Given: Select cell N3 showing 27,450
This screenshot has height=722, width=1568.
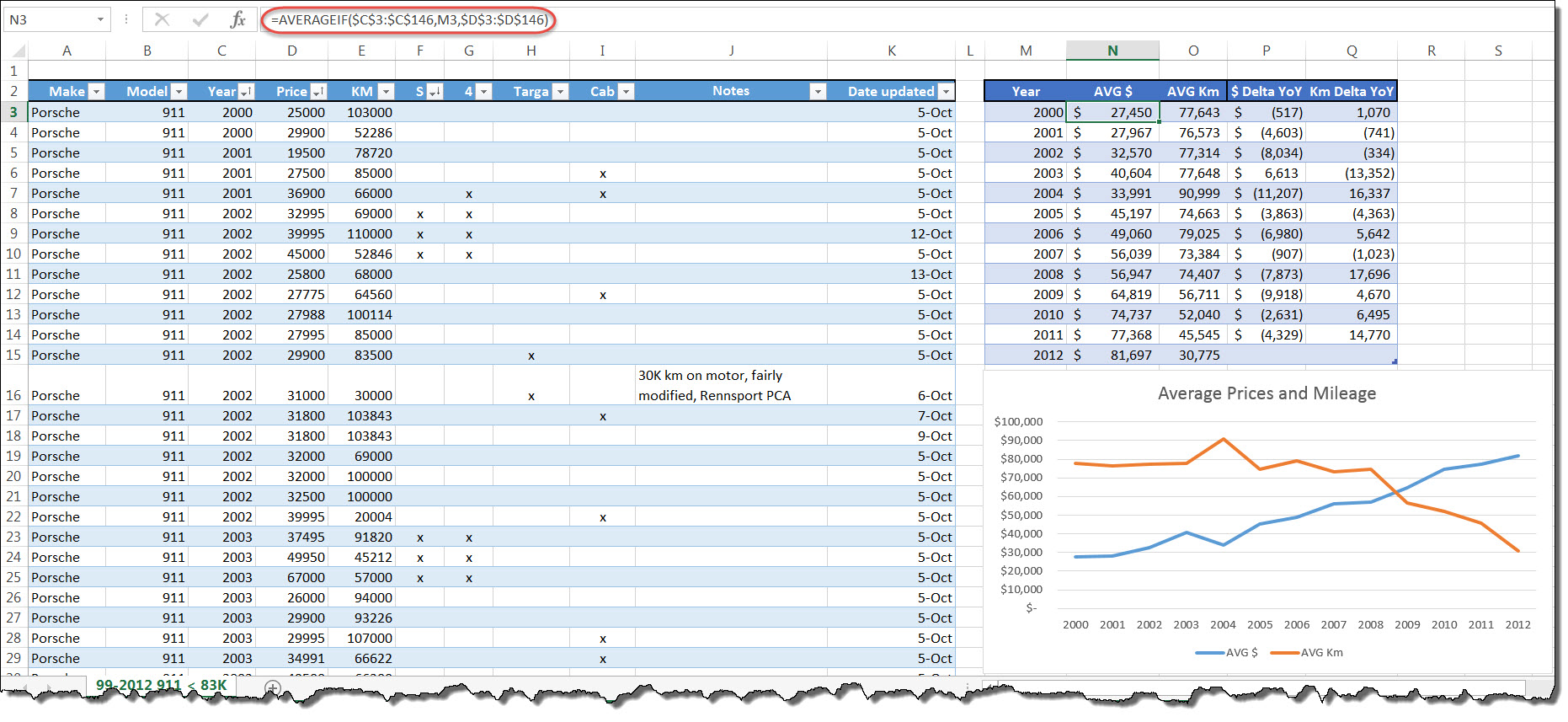Looking at the screenshot, I should point(1112,112).
